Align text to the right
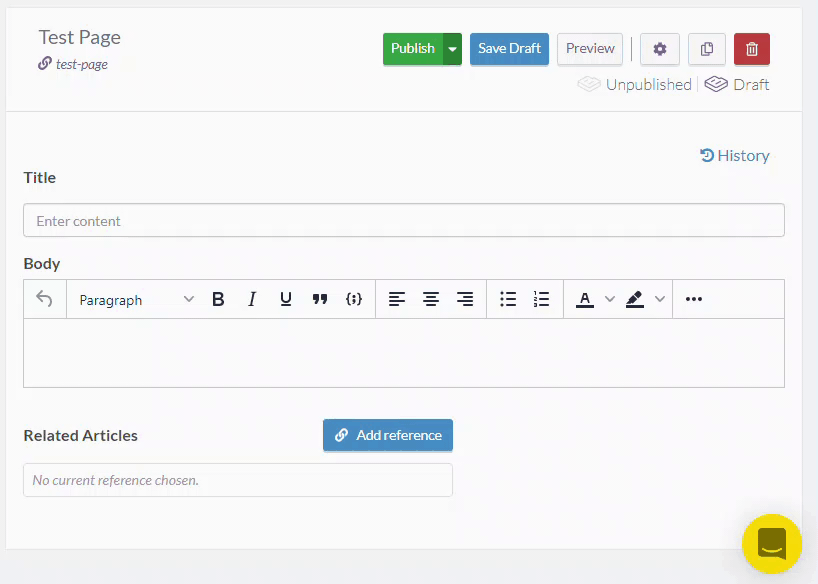The height and width of the screenshot is (584, 818). (x=465, y=299)
